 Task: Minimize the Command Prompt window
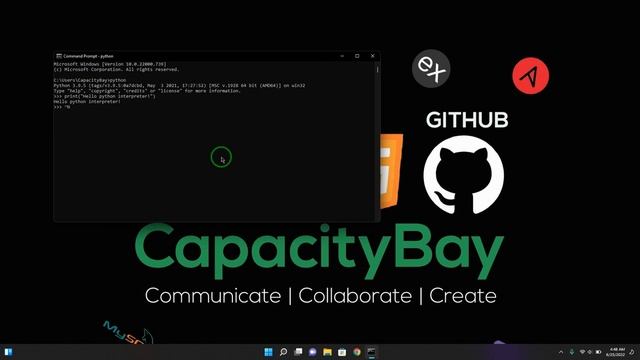click(x=342, y=56)
